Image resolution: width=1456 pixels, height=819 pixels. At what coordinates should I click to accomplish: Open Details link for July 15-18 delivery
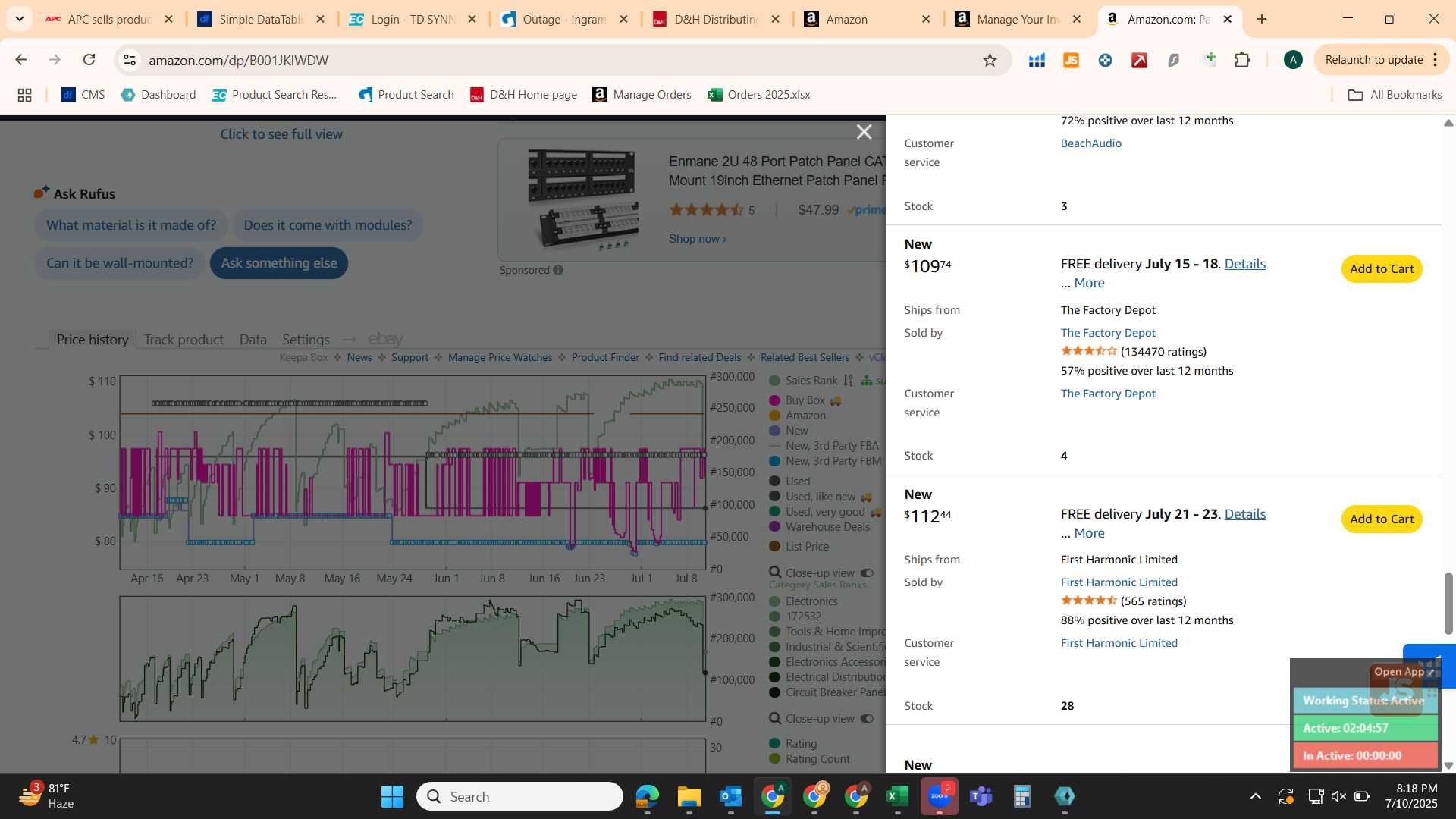(x=1244, y=264)
